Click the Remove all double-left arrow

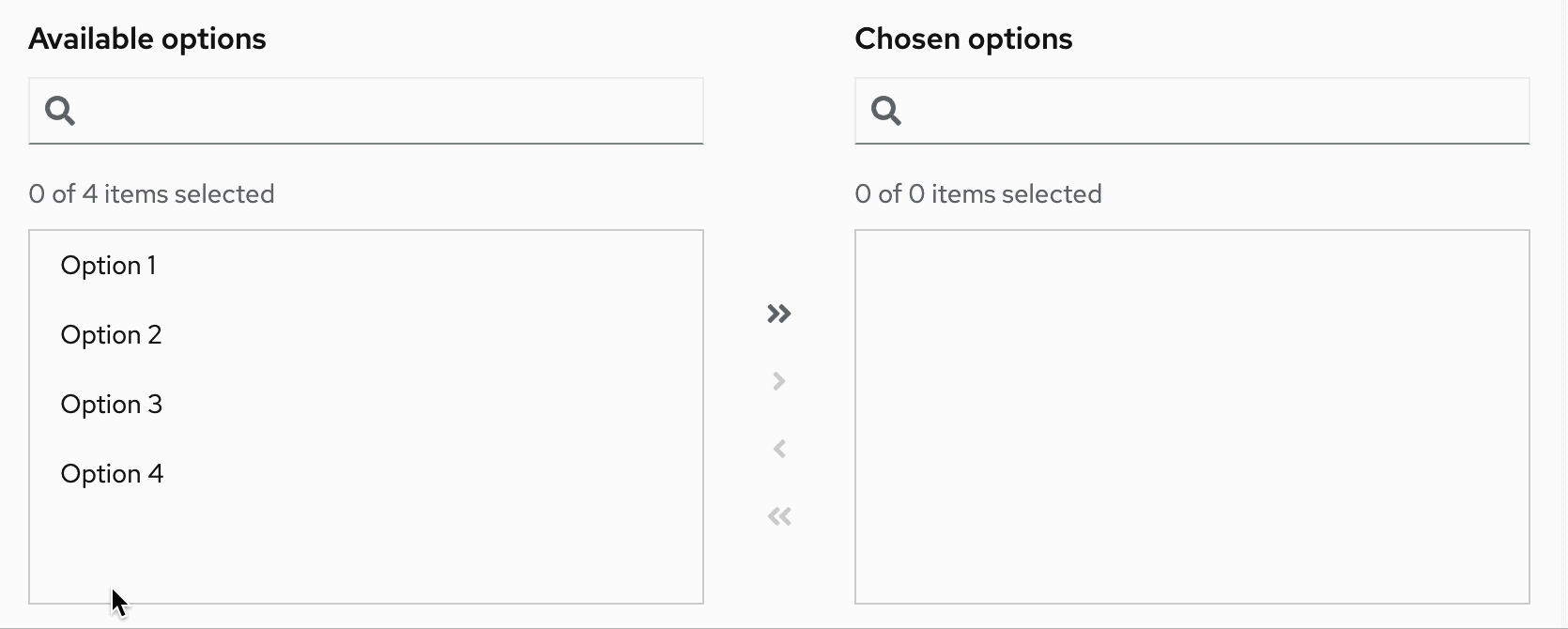click(779, 516)
